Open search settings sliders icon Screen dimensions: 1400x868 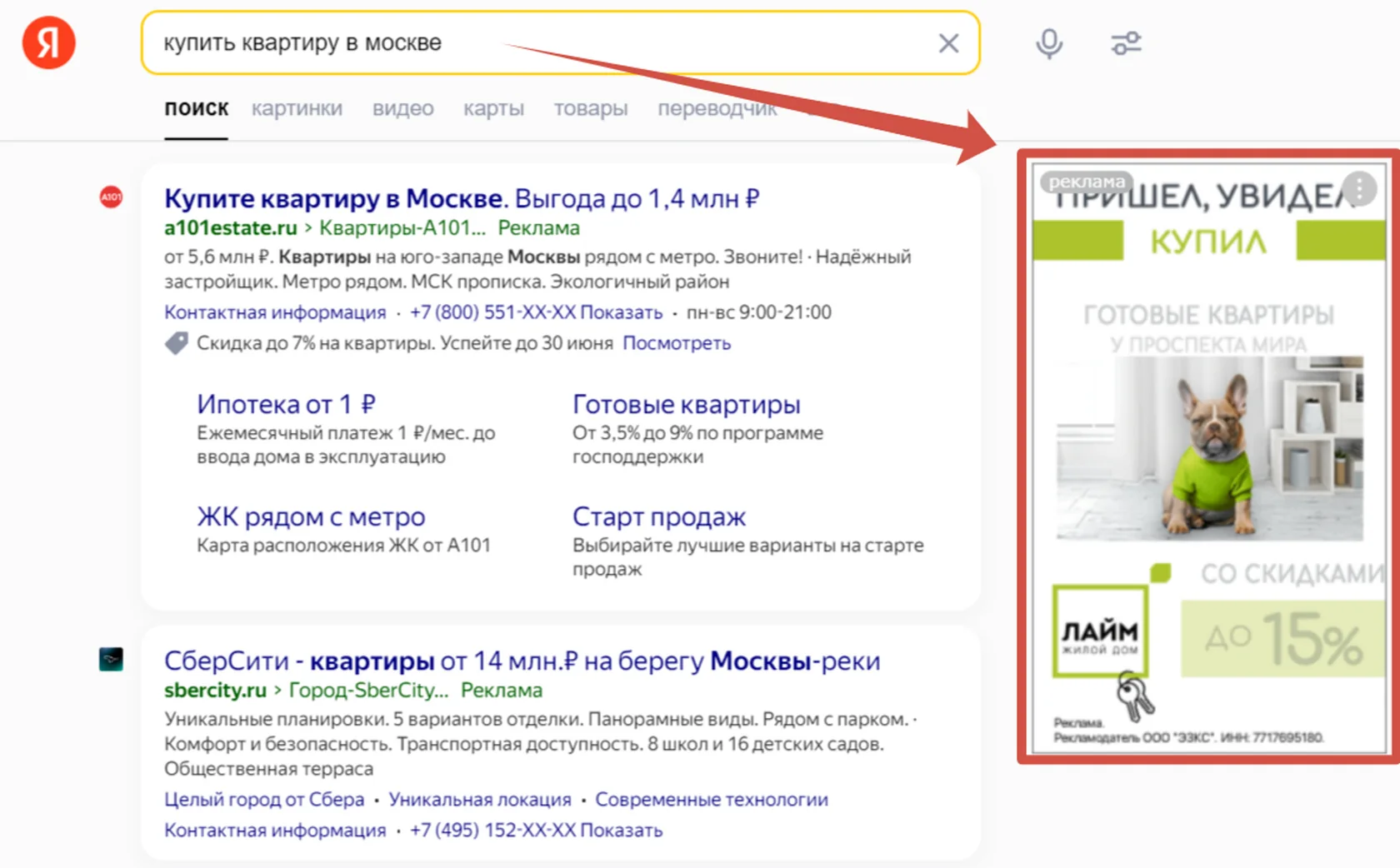(x=1126, y=43)
